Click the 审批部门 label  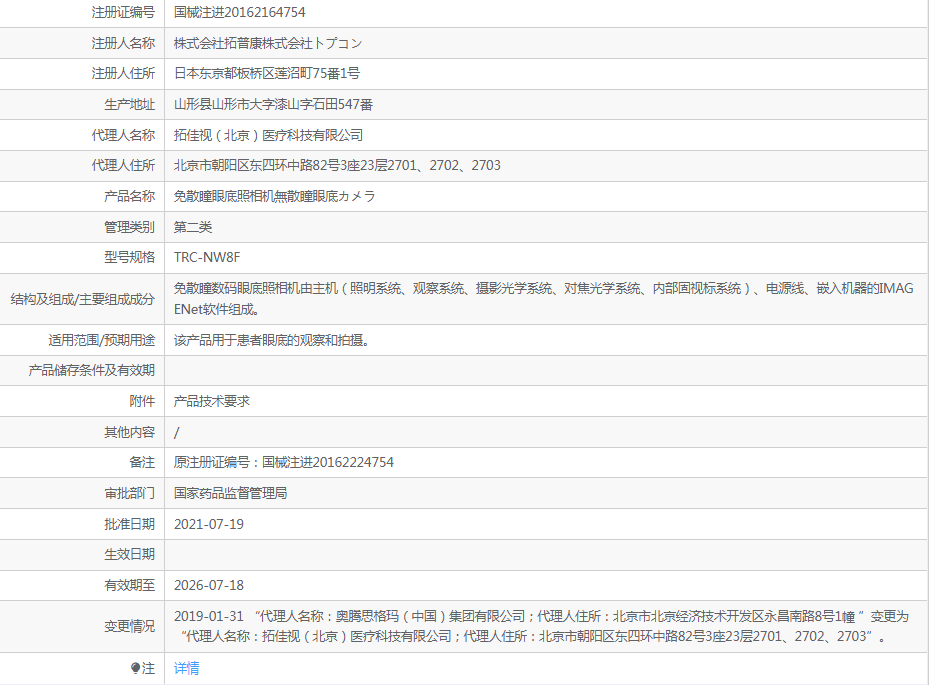click(x=130, y=493)
